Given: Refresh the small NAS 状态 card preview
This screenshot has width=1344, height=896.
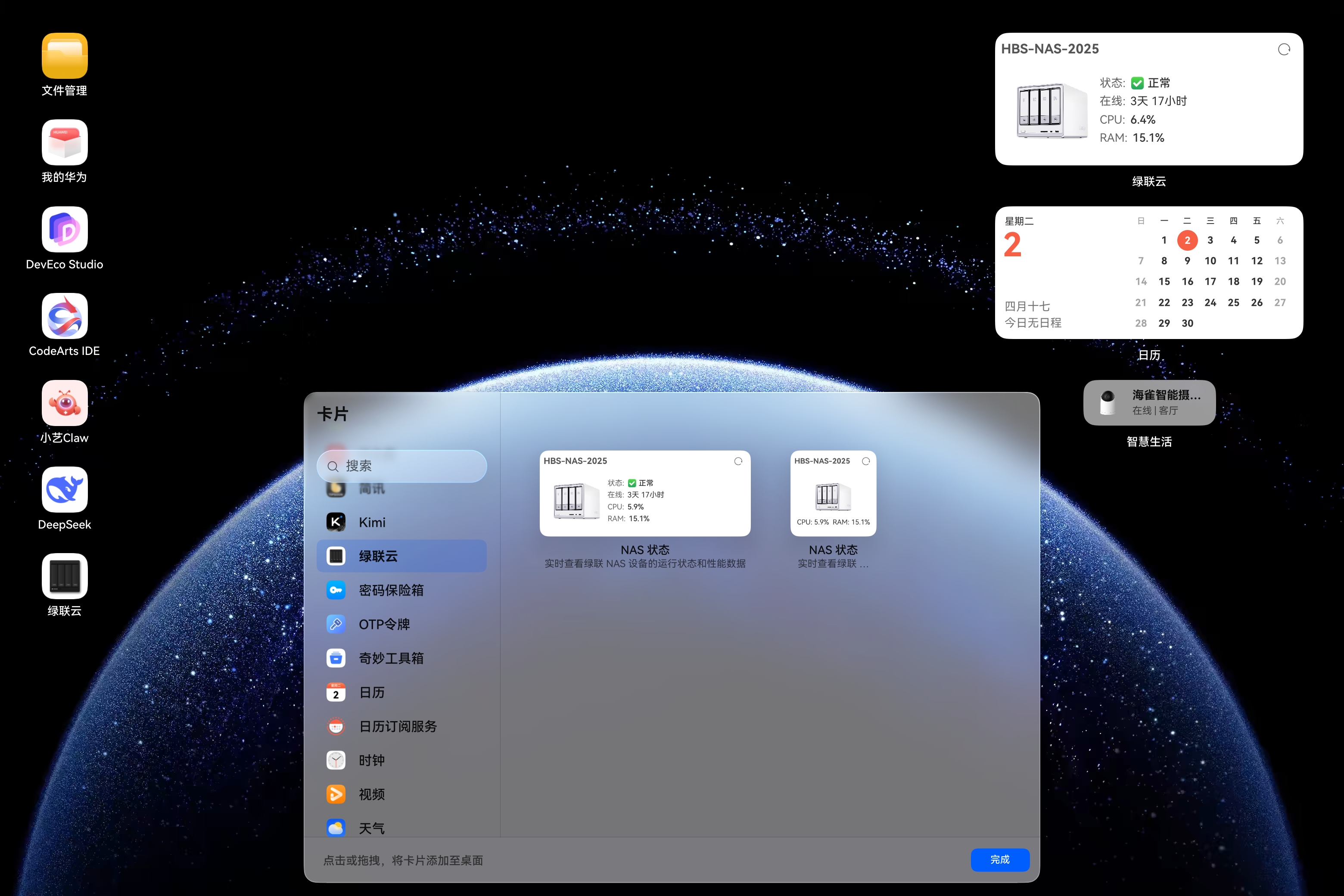Looking at the screenshot, I should (866, 461).
